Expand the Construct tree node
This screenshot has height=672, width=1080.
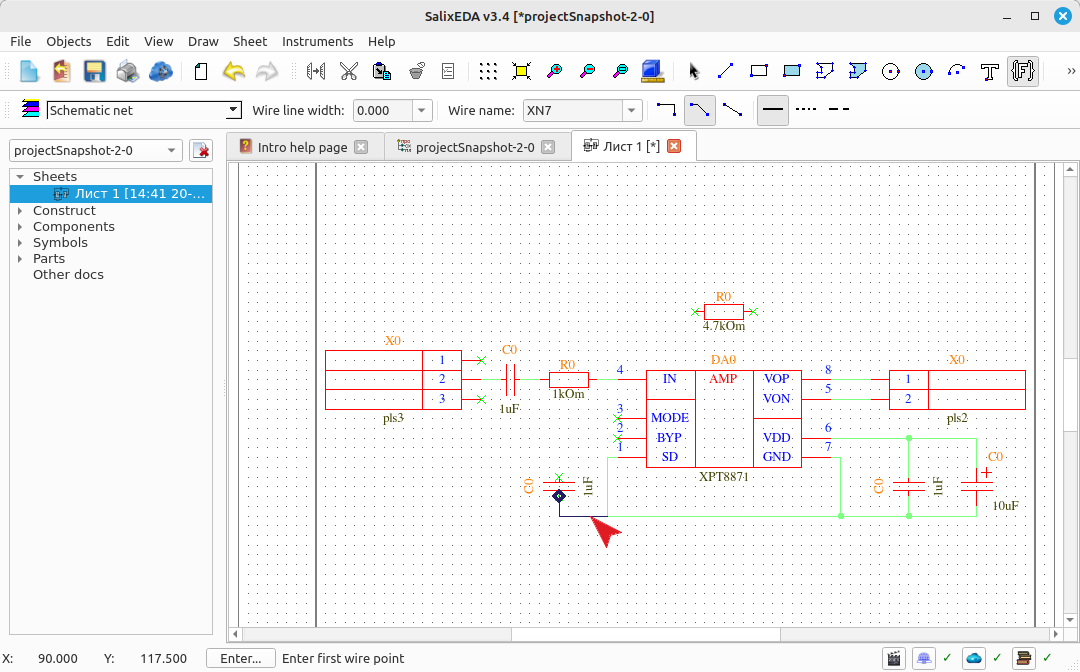coord(20,211)
